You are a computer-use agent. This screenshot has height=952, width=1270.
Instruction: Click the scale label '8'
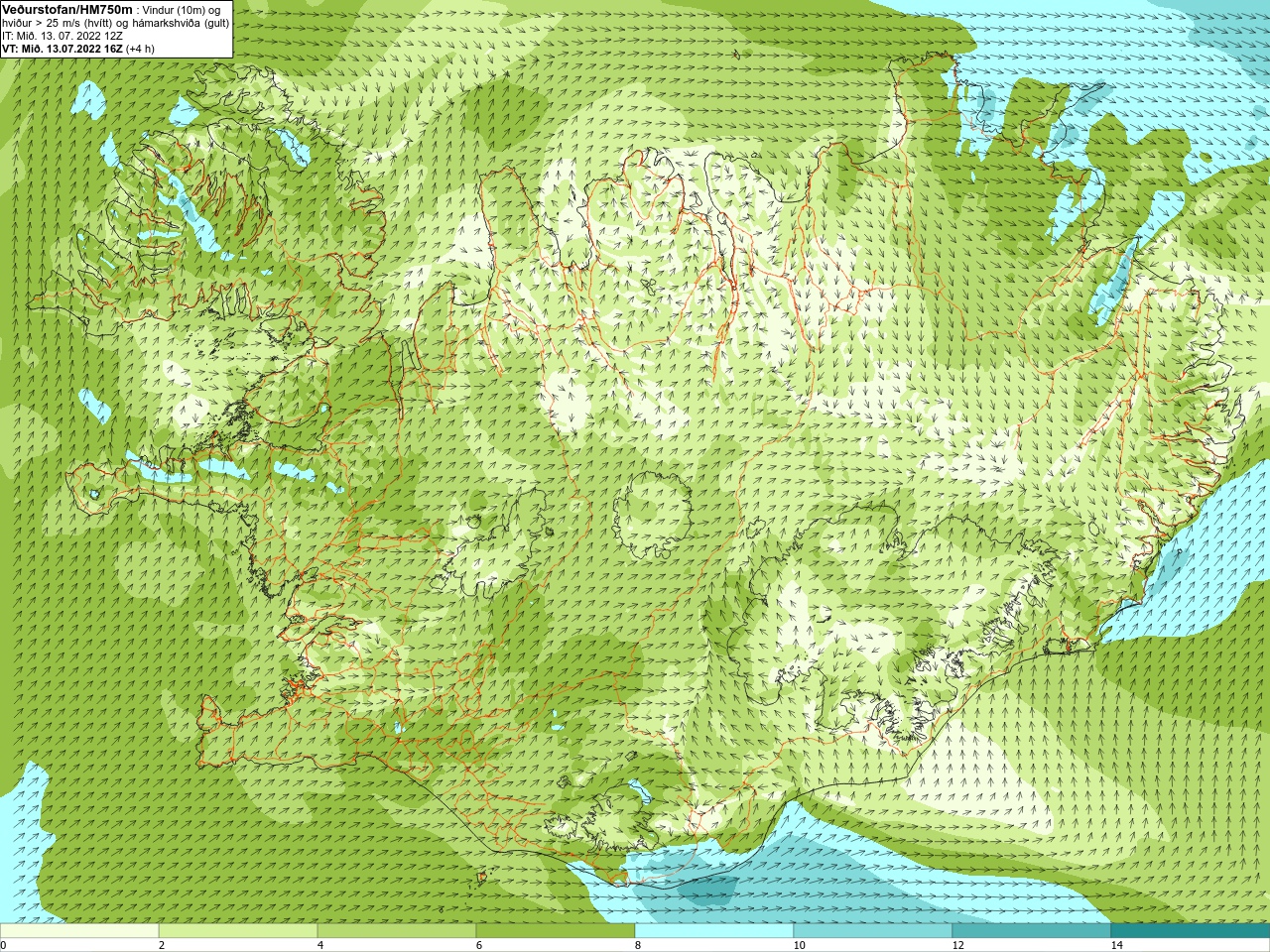click(638, 945)
